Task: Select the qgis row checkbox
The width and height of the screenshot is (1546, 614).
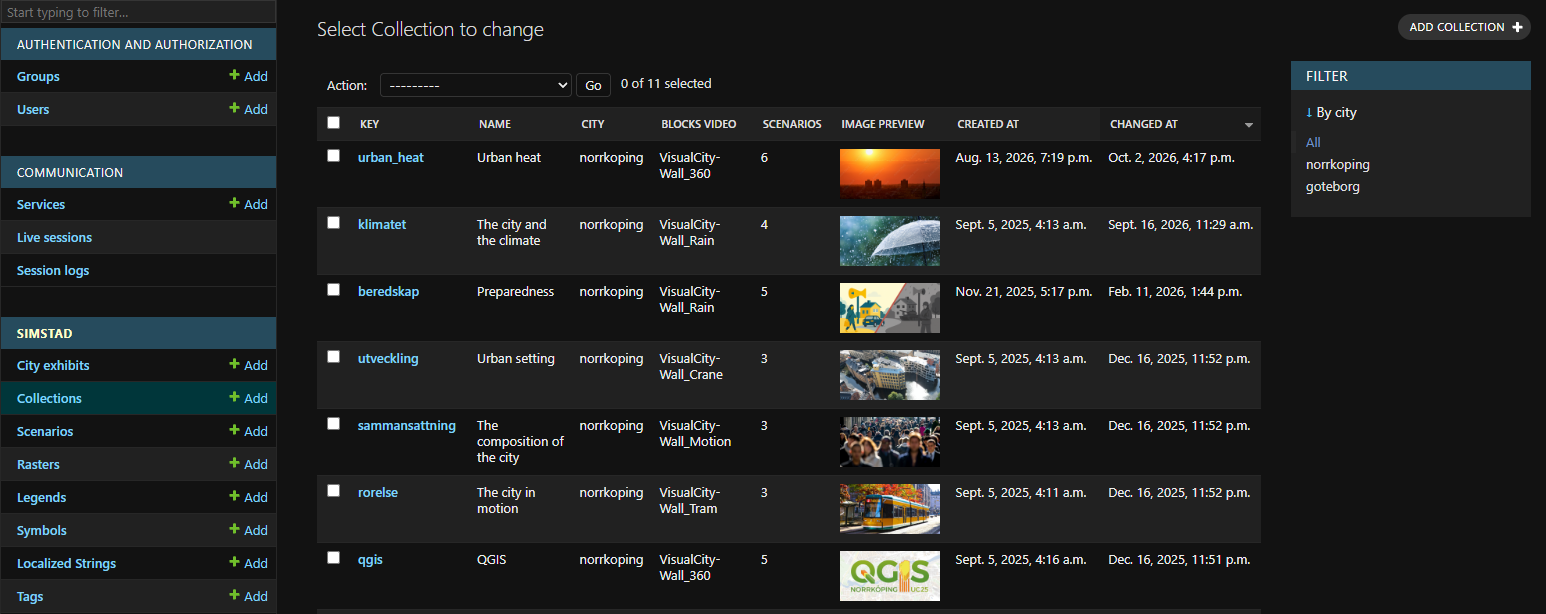Action: 334,558
